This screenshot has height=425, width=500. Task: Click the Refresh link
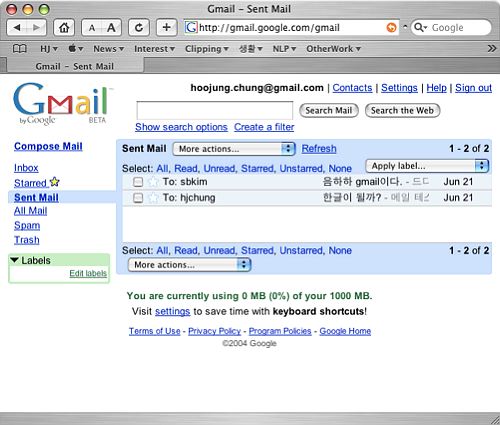click(319, 149)
